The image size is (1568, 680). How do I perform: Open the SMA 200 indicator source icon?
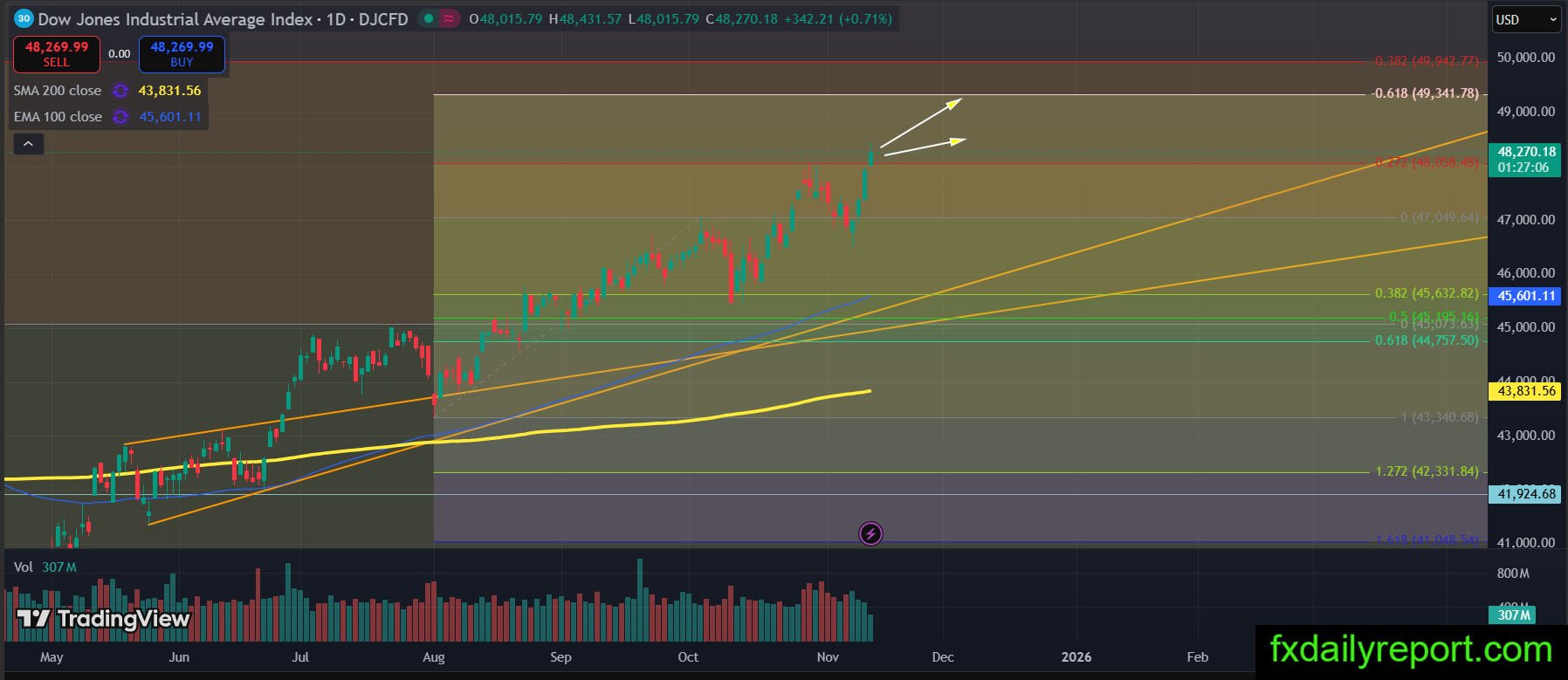[120, 91]
